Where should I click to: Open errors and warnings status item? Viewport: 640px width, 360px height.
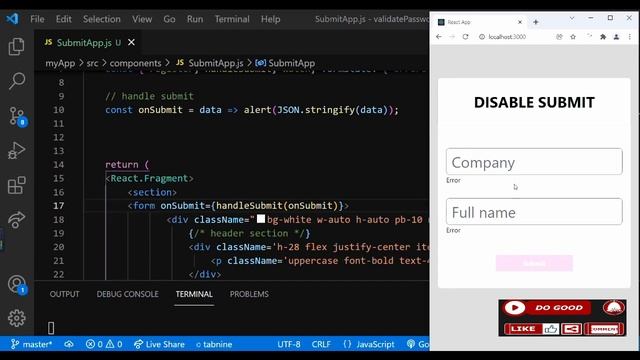[x=104, y=344]
